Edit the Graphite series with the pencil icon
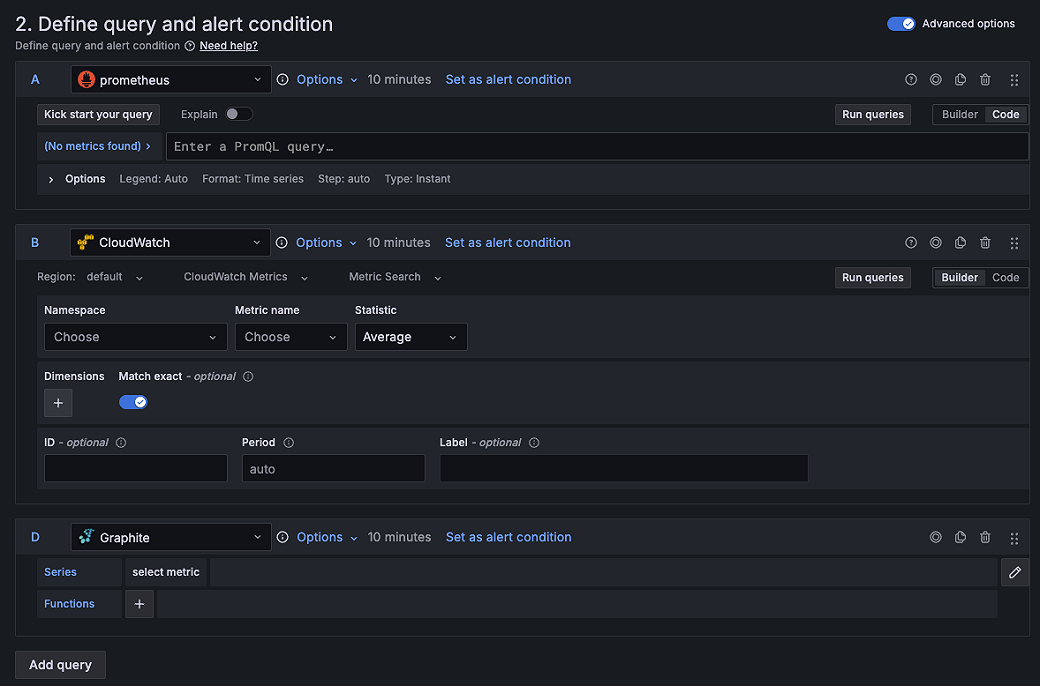This screenshot has width=1040, height=686. [x=1015, y=571]
